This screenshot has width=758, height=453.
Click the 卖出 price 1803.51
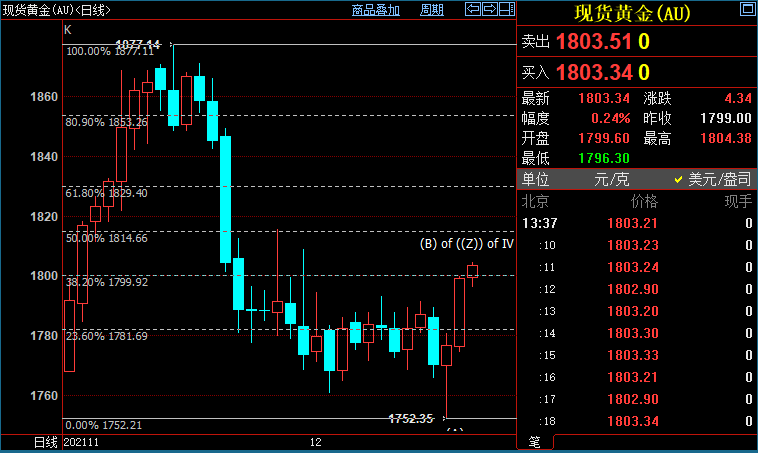point(593,42)
